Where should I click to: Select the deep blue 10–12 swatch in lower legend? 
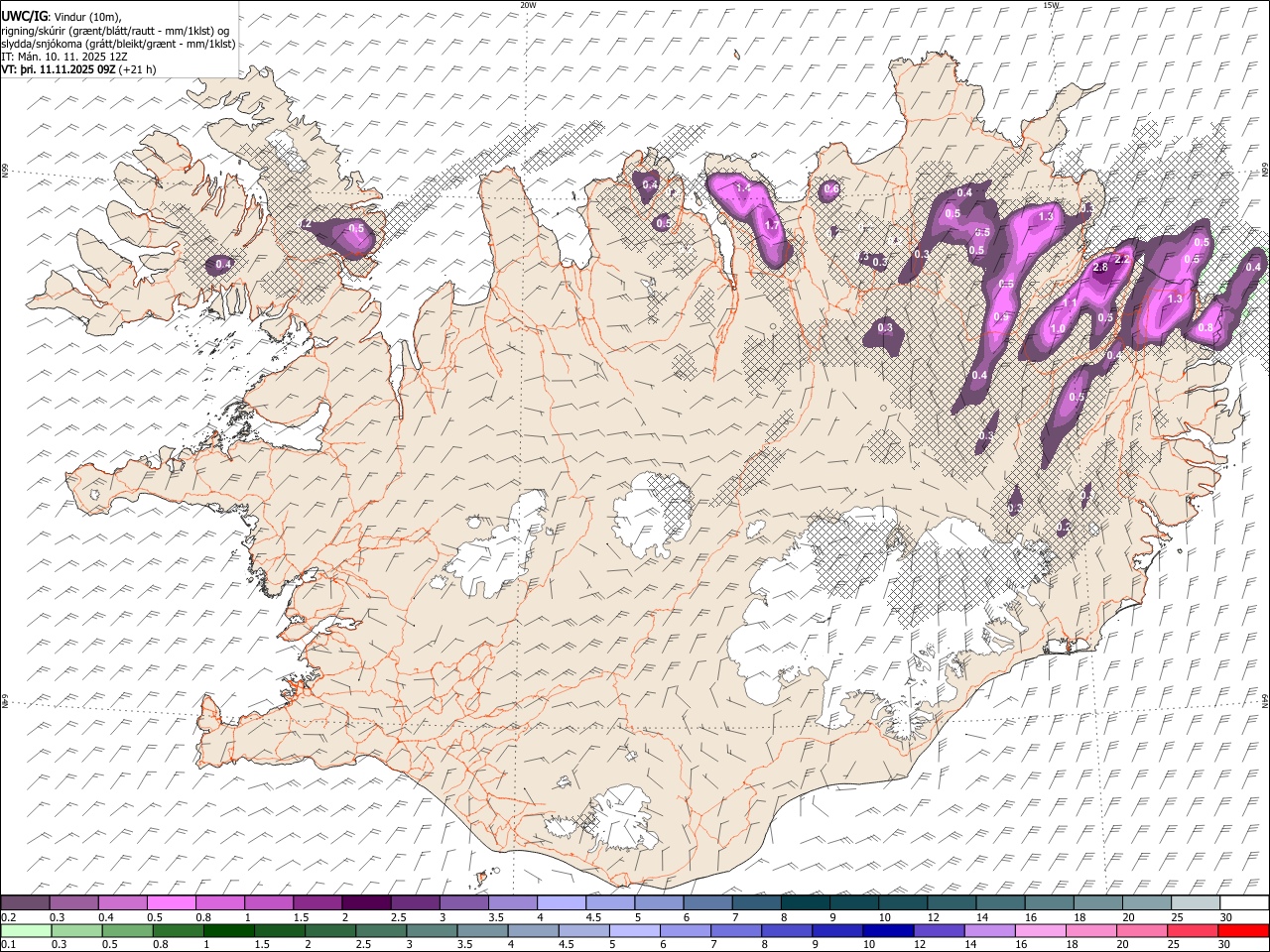coord(886,930)
